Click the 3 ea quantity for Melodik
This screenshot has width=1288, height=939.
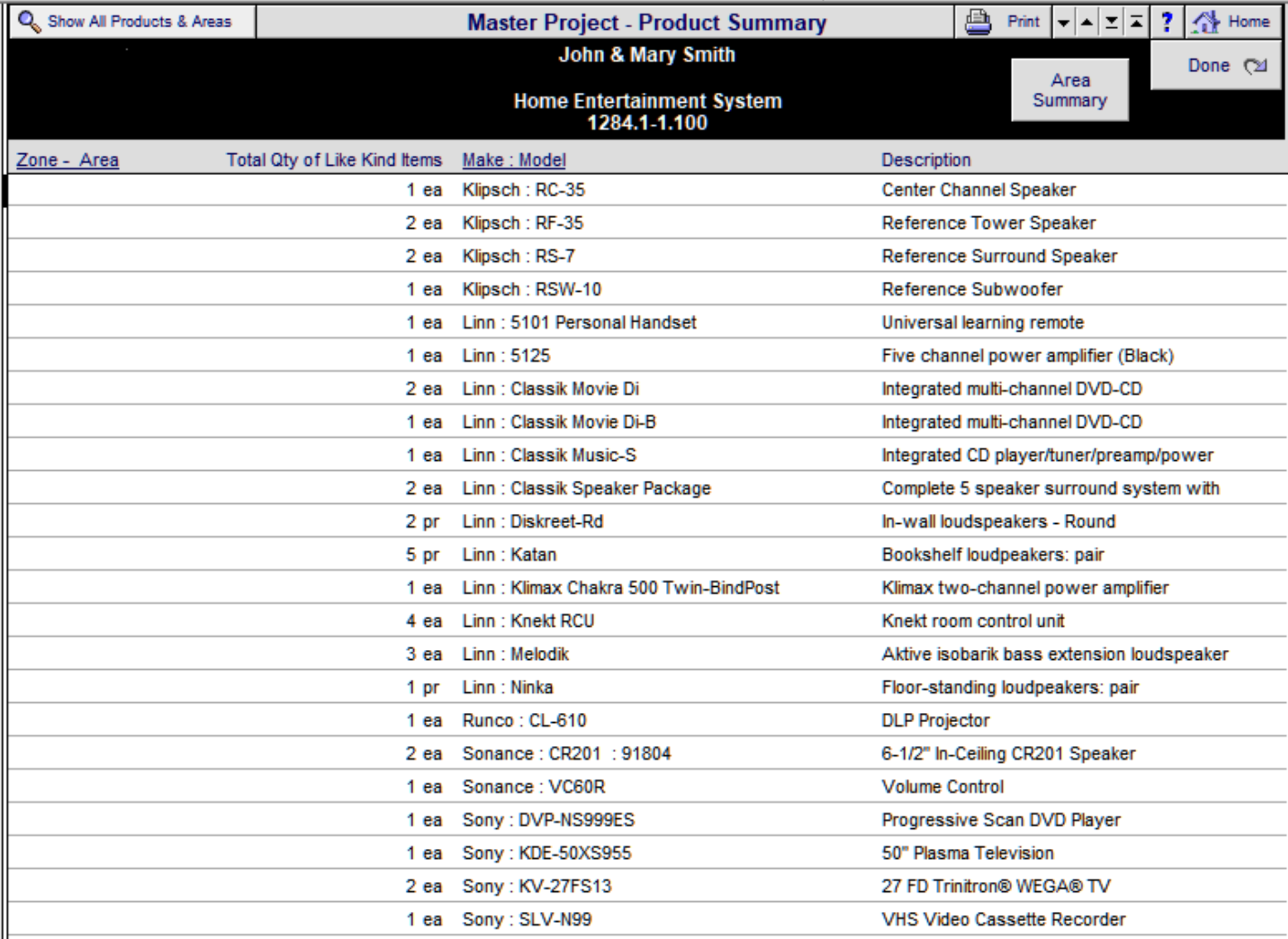click(x=423, y=654)
